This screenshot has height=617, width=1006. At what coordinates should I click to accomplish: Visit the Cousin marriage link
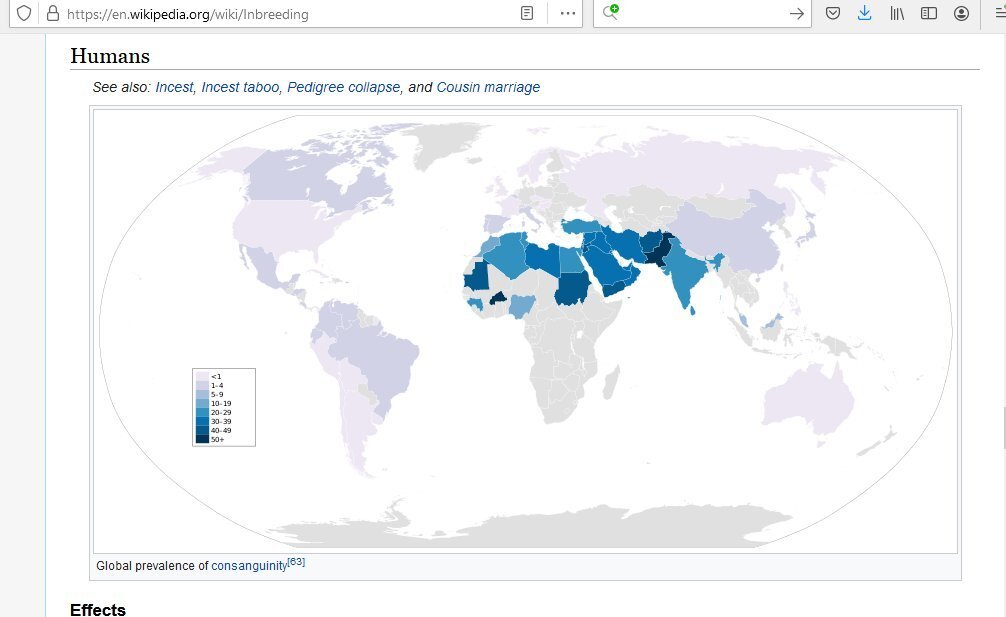488,87
